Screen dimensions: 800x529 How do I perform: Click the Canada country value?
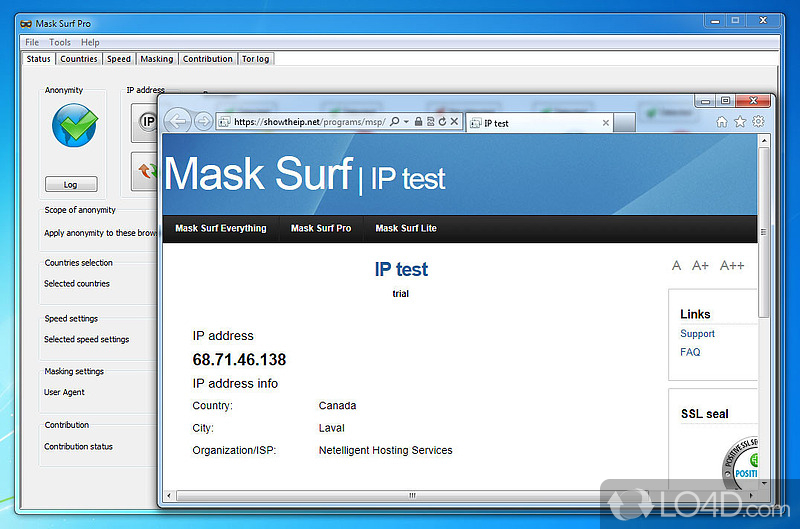pos(337,406)
